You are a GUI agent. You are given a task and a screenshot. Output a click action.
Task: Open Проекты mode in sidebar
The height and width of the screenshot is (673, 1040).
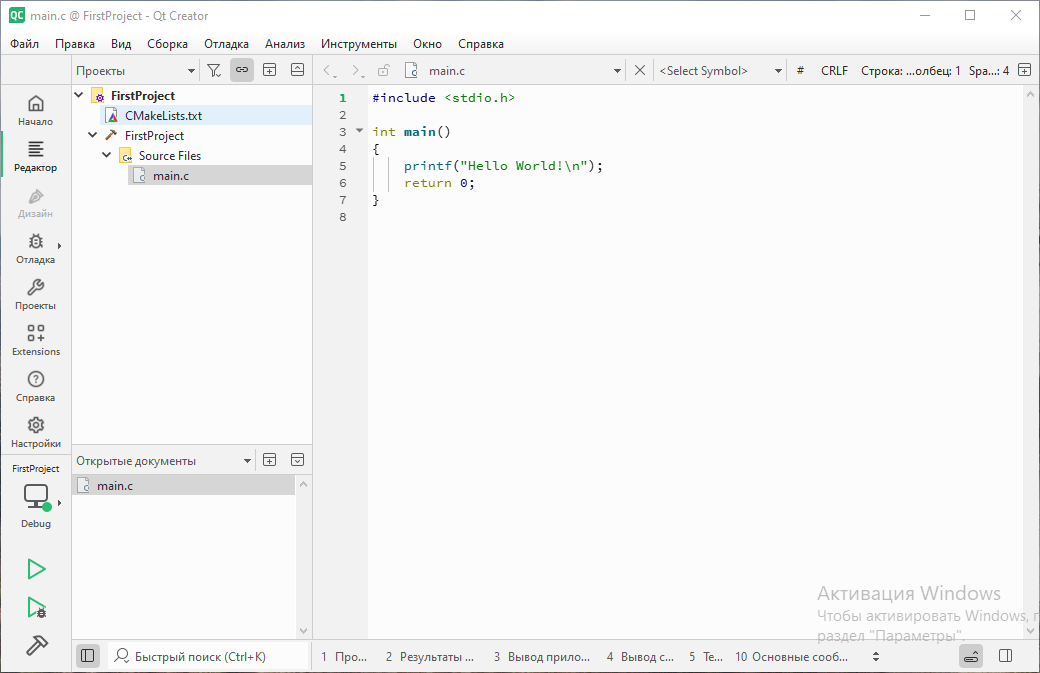coord(36,294)
